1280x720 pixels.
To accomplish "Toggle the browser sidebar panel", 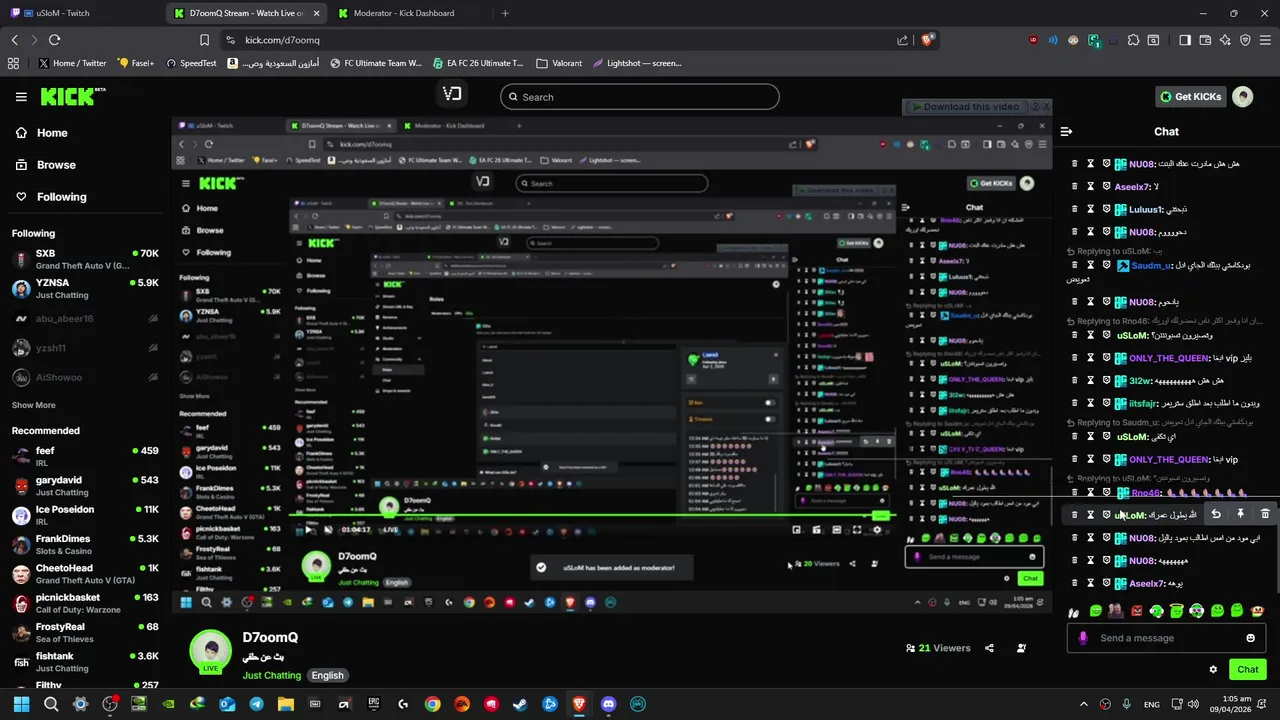I will tap(1185, 40).
